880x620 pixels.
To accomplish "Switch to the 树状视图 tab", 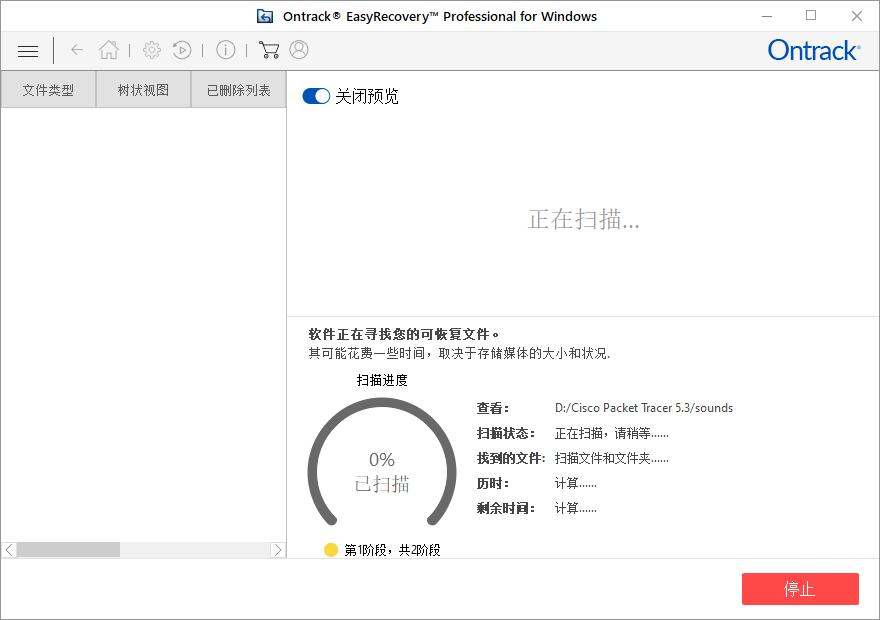I will (142, 89).
